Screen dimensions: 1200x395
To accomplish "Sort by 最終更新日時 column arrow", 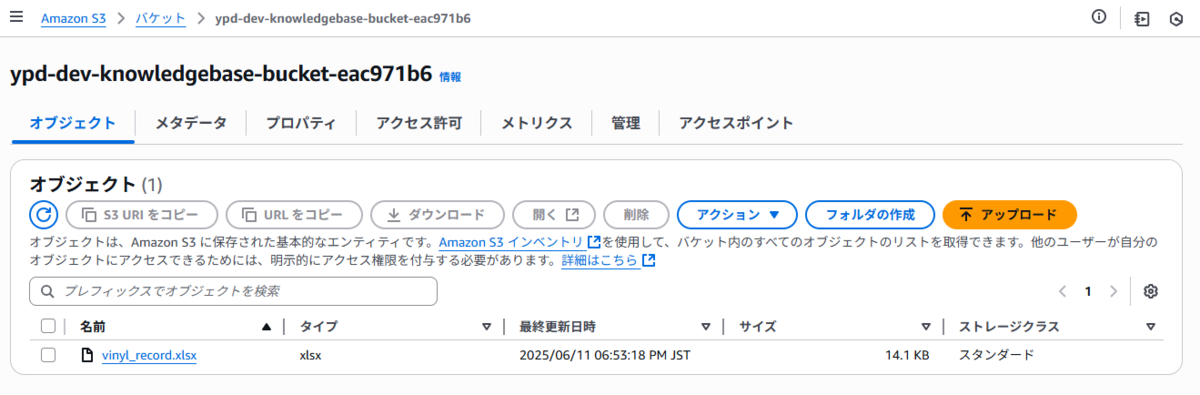I will [706, 326].
